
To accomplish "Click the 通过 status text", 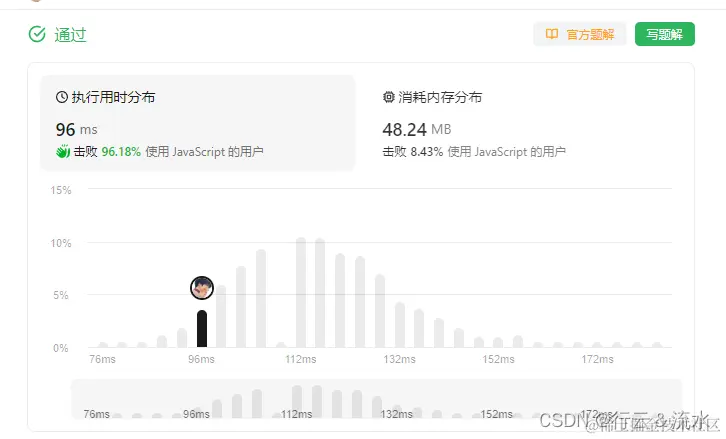I will [x=70, y=35].
